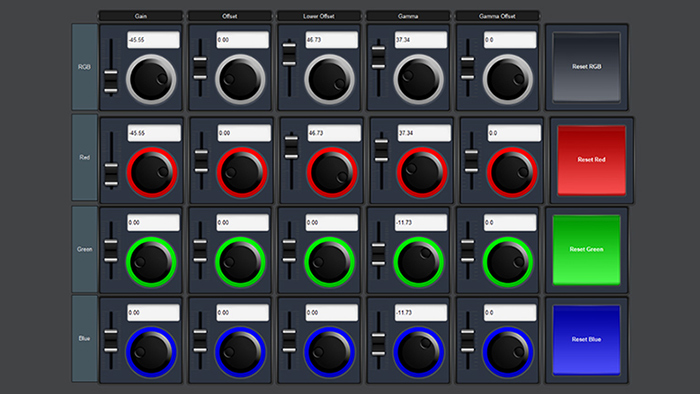Click the RGB Lower Offset slider handle

pos(289,54)
